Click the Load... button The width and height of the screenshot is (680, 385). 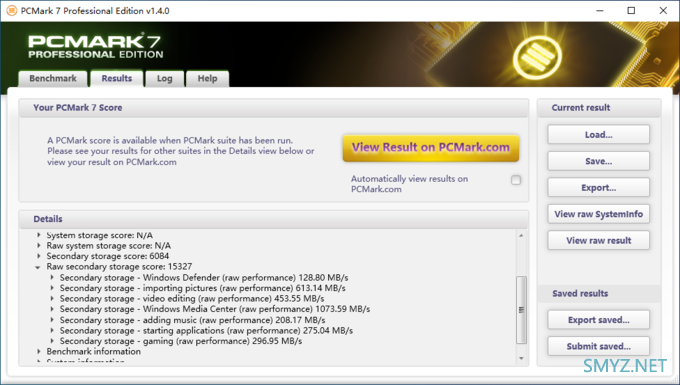click(598, 135)
